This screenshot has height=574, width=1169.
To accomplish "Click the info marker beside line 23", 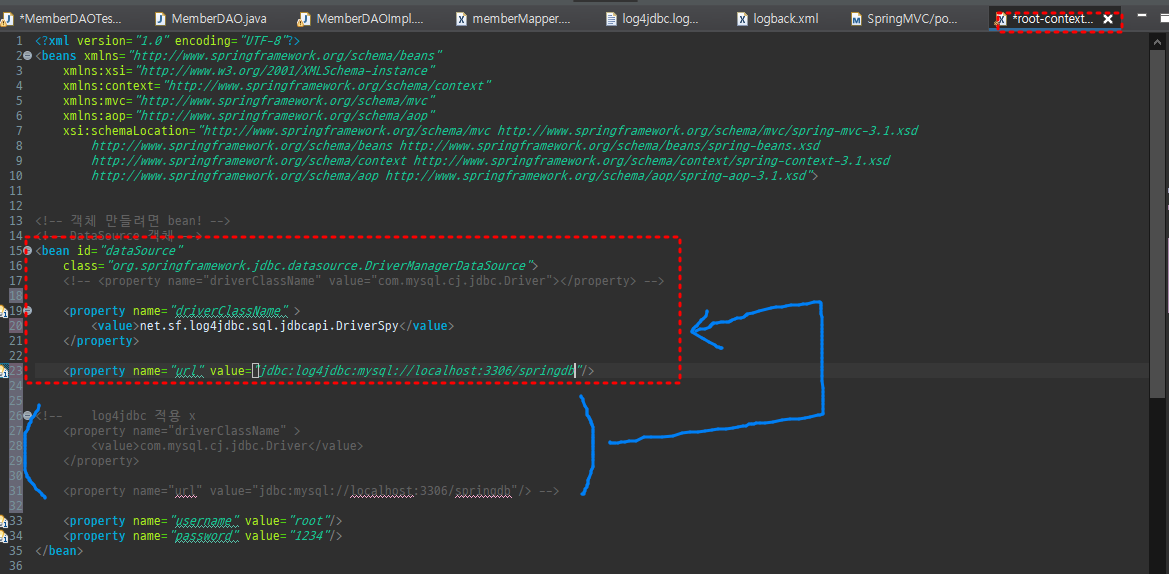I will (3, 370).
